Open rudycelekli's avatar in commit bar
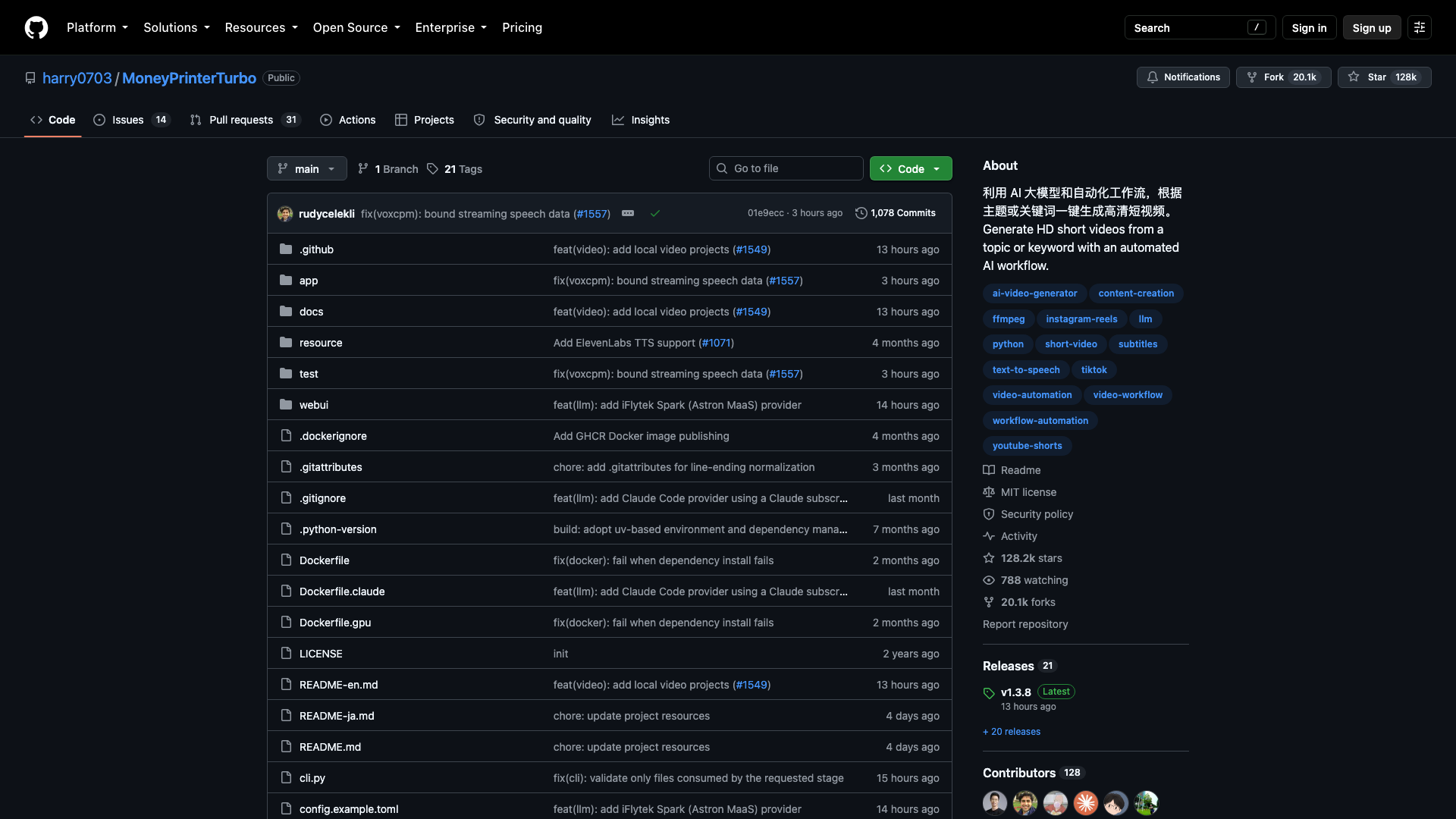This screenshot has width=1456, height=819. (x=285, y=213)
